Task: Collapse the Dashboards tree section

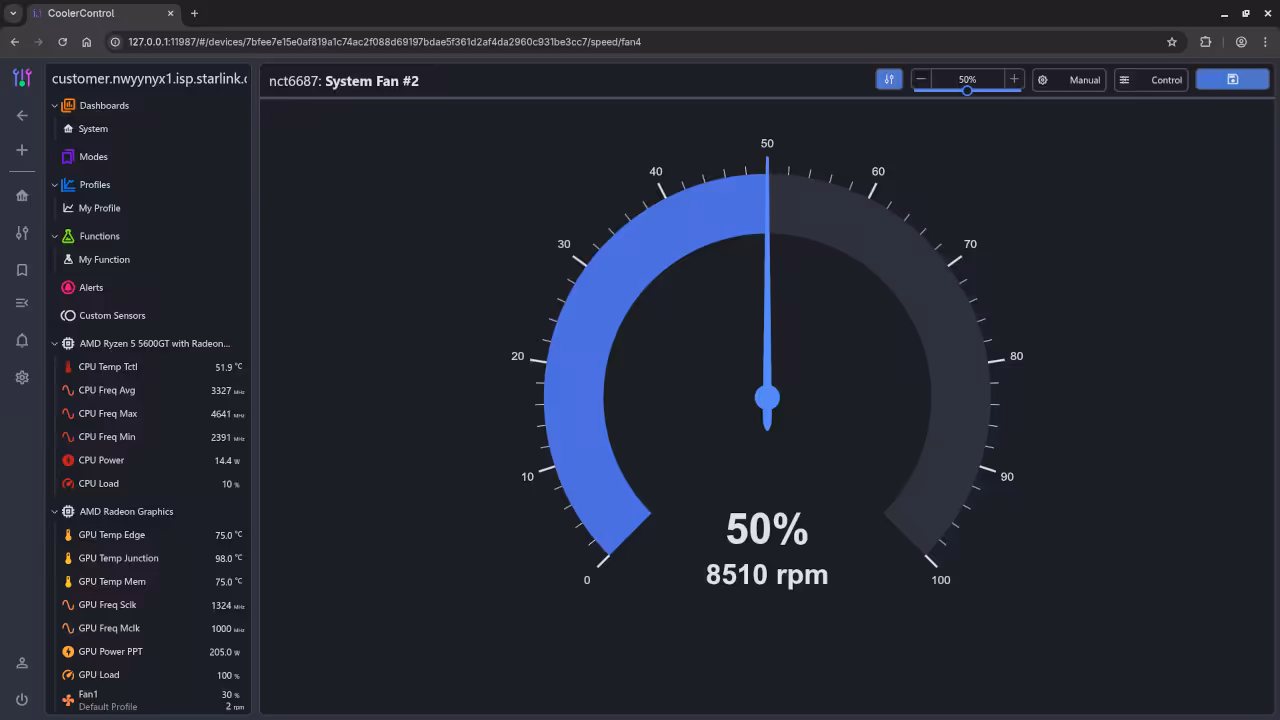Action: click(x=55, y=106)
